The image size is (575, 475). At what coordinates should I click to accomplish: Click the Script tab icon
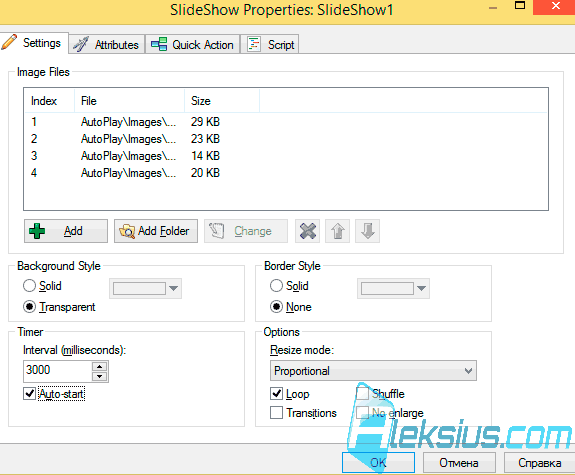[x=254, y=44]
